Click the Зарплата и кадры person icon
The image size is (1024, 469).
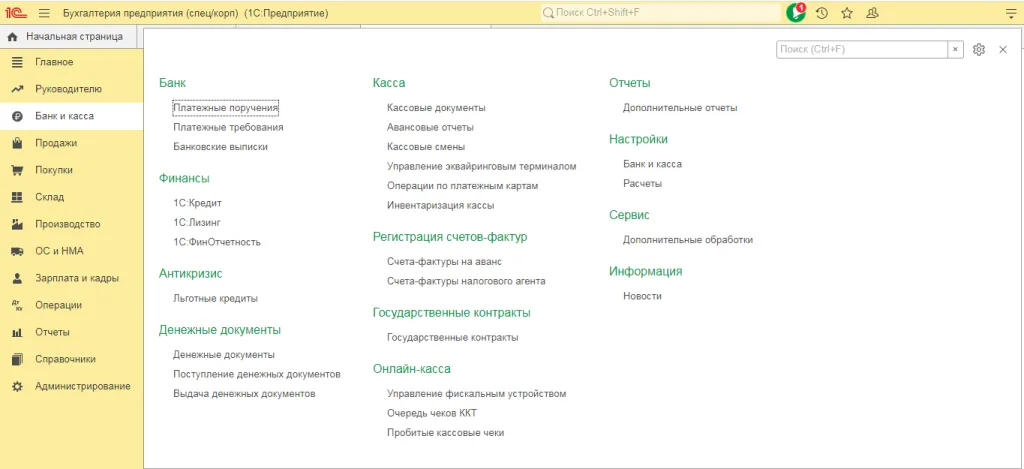tap(18, 278)
